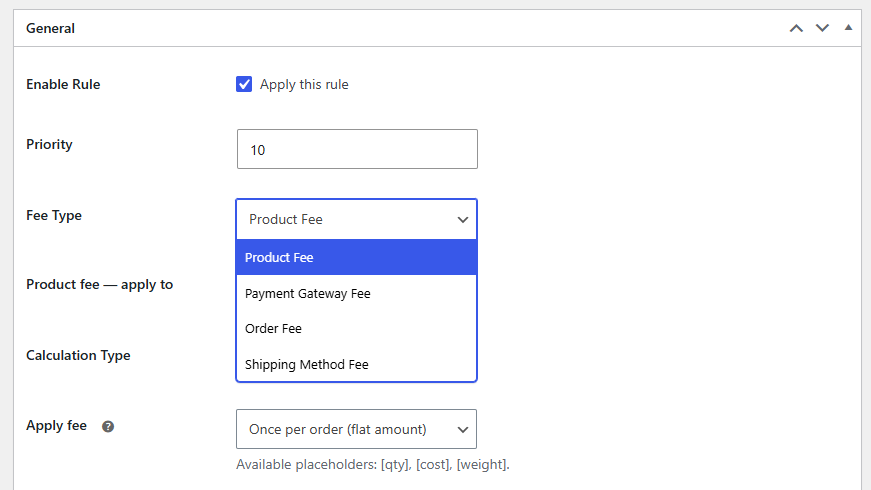This screenshot has width=871, height=490.
Task: Collapse the General panel with the triangle toggle
Action: point(848,27)
